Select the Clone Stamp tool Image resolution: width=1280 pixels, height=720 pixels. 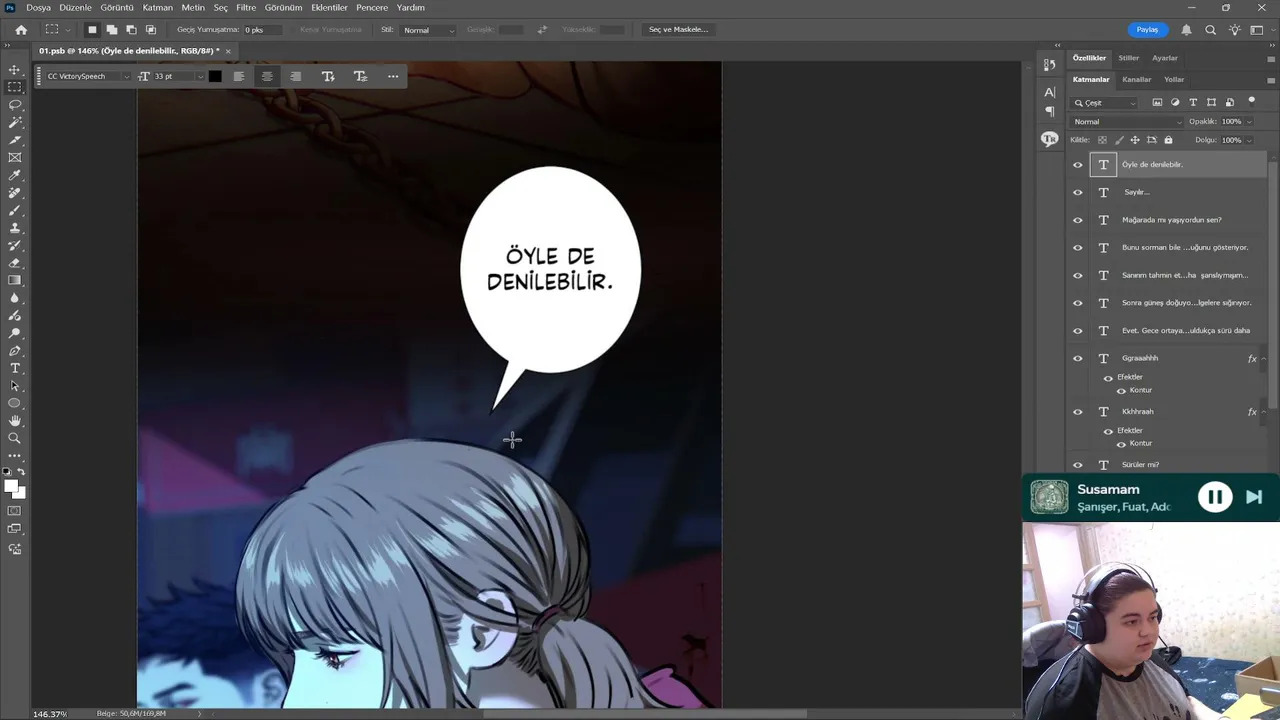tap(14, 228)
